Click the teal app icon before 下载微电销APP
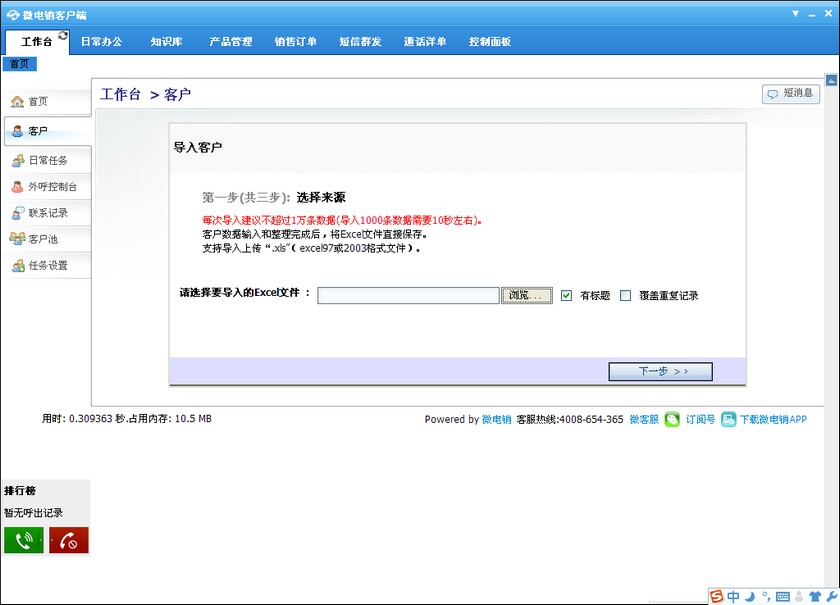 (729, 419)
